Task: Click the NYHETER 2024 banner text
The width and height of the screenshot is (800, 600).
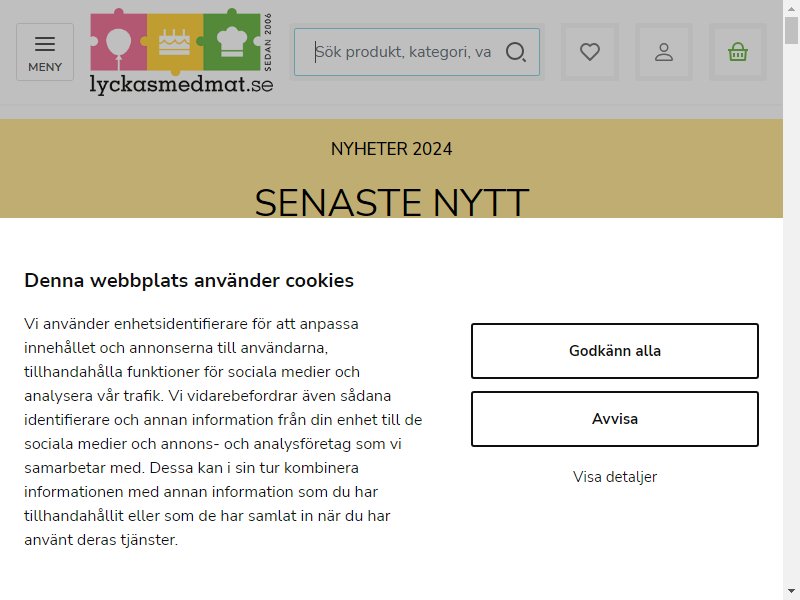Action: [x=391, y=149]
